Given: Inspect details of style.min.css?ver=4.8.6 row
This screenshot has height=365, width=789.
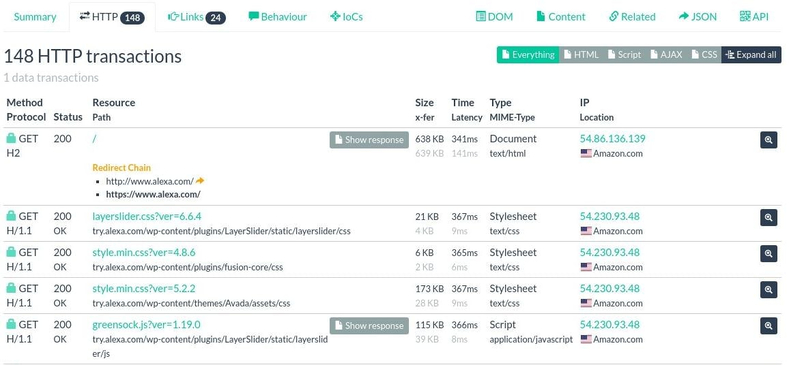Looking at the screenshot, I should (768, 254).
